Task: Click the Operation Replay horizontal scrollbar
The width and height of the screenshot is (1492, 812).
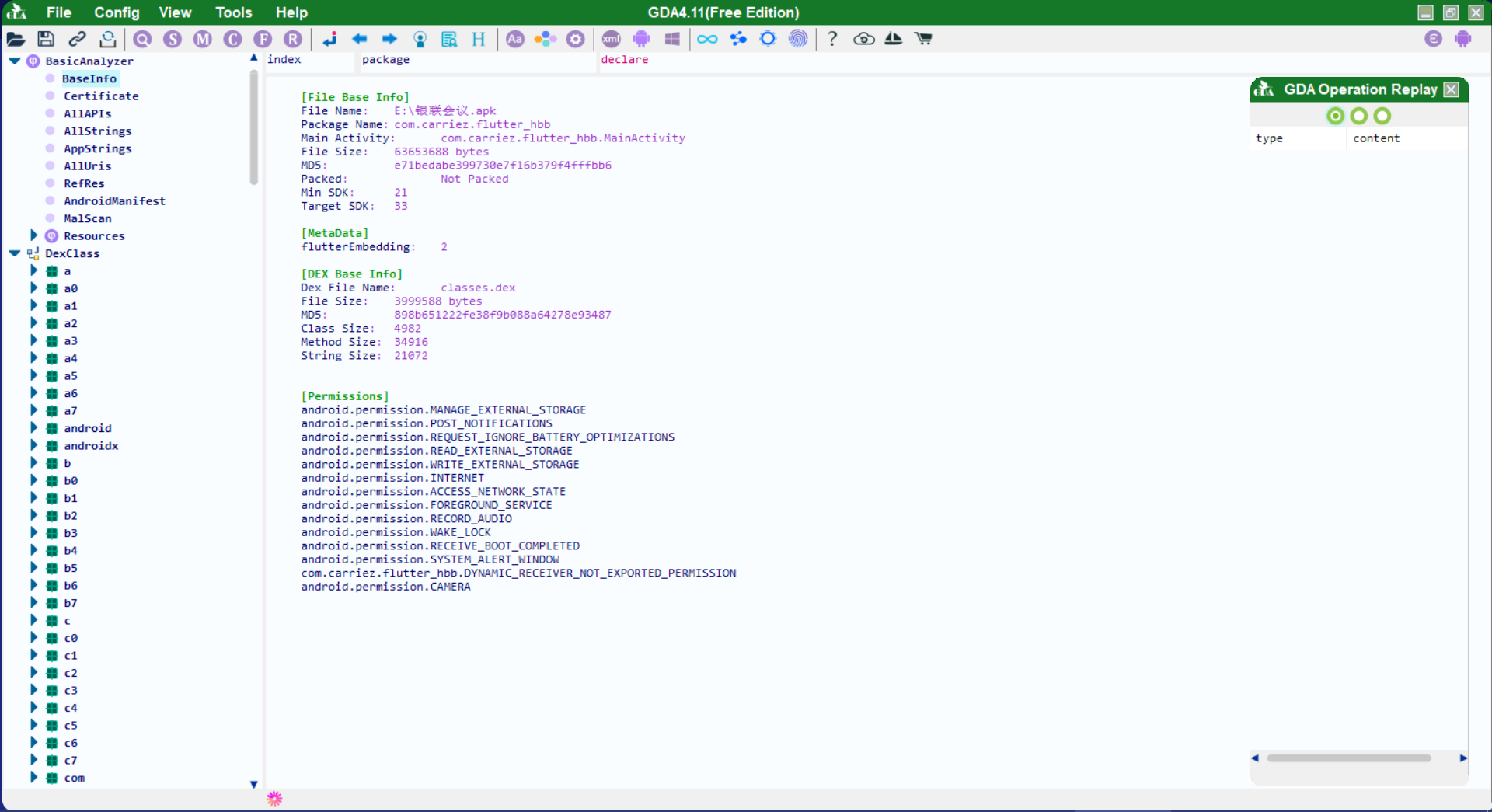Action: (1349, 758)
